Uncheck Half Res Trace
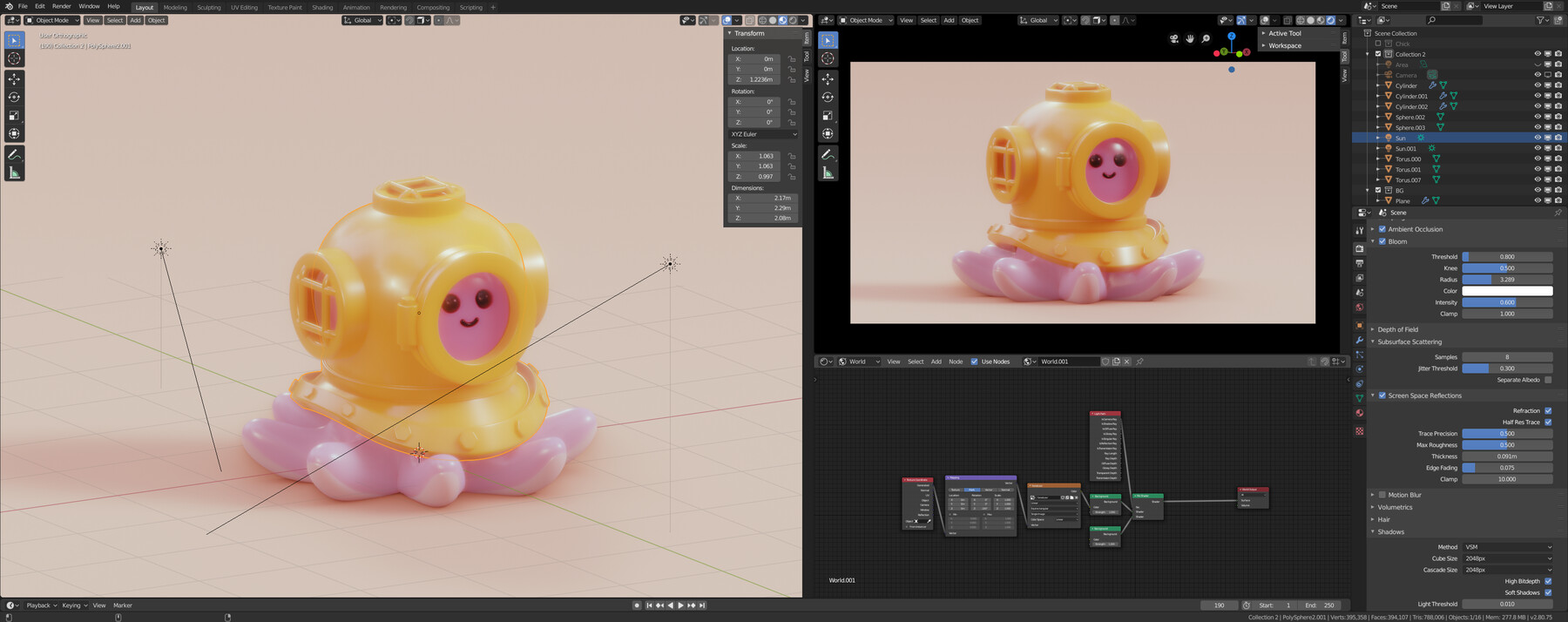This screenshot has width=1568, height=622. 1548,423
